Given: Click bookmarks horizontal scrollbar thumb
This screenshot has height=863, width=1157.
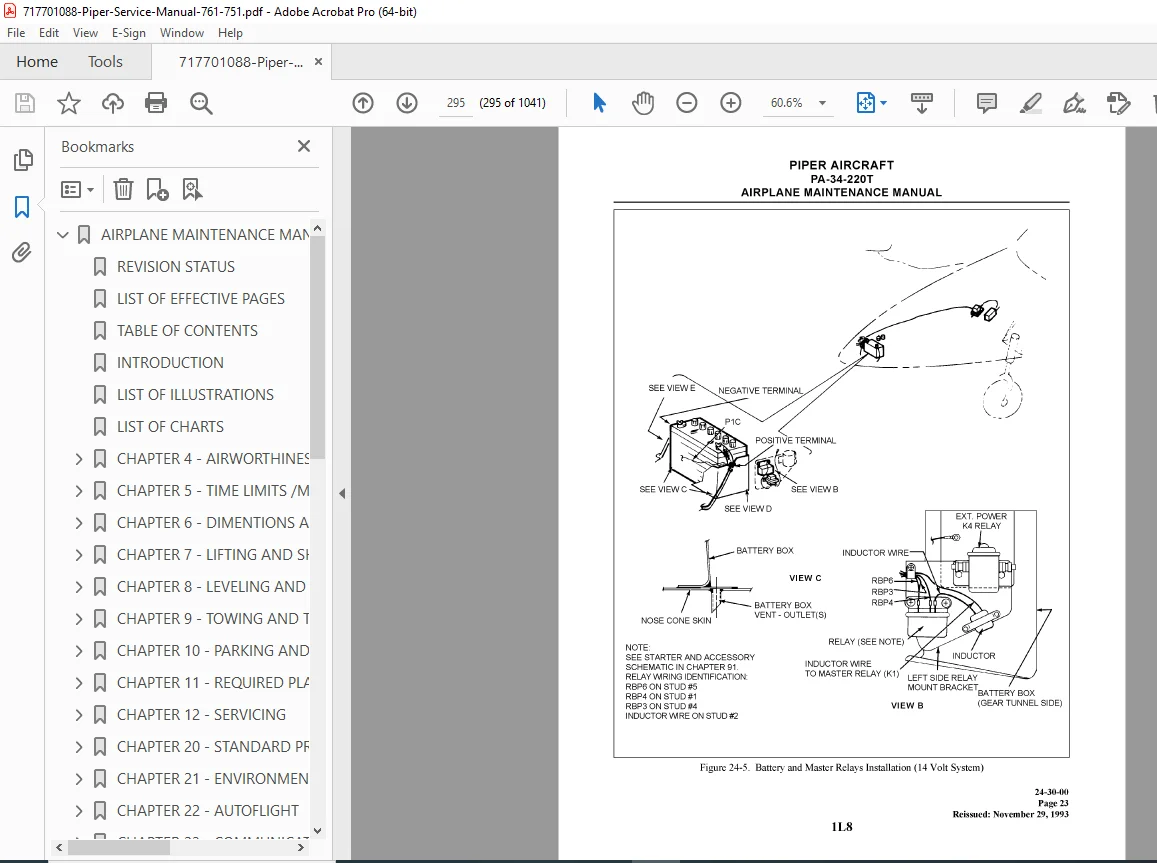Looking at the screenshot, I should (x=119, y=848).
